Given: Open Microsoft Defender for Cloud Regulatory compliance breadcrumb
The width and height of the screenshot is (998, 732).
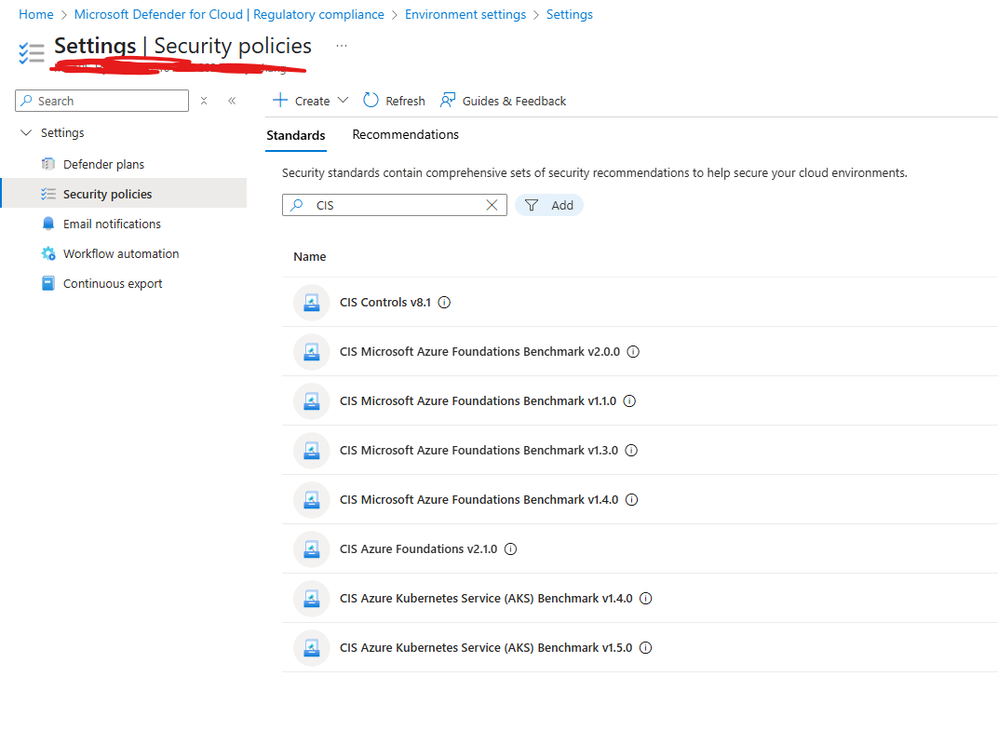Looking at the screenshot, I should 229,14.
